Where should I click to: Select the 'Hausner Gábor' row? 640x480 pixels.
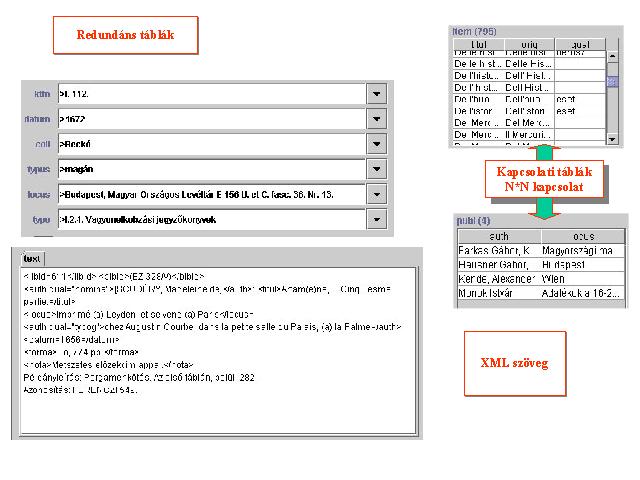[541, 264]
